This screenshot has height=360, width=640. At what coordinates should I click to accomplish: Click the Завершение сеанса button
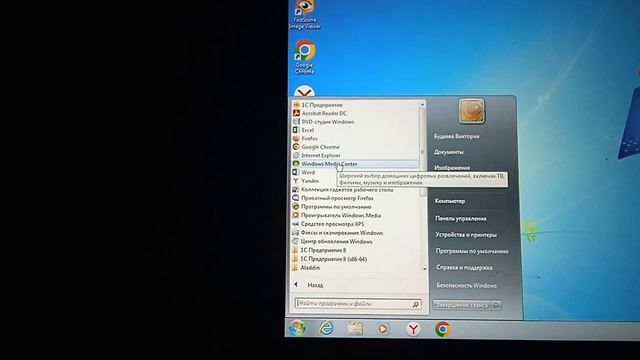tap(462, 305)
